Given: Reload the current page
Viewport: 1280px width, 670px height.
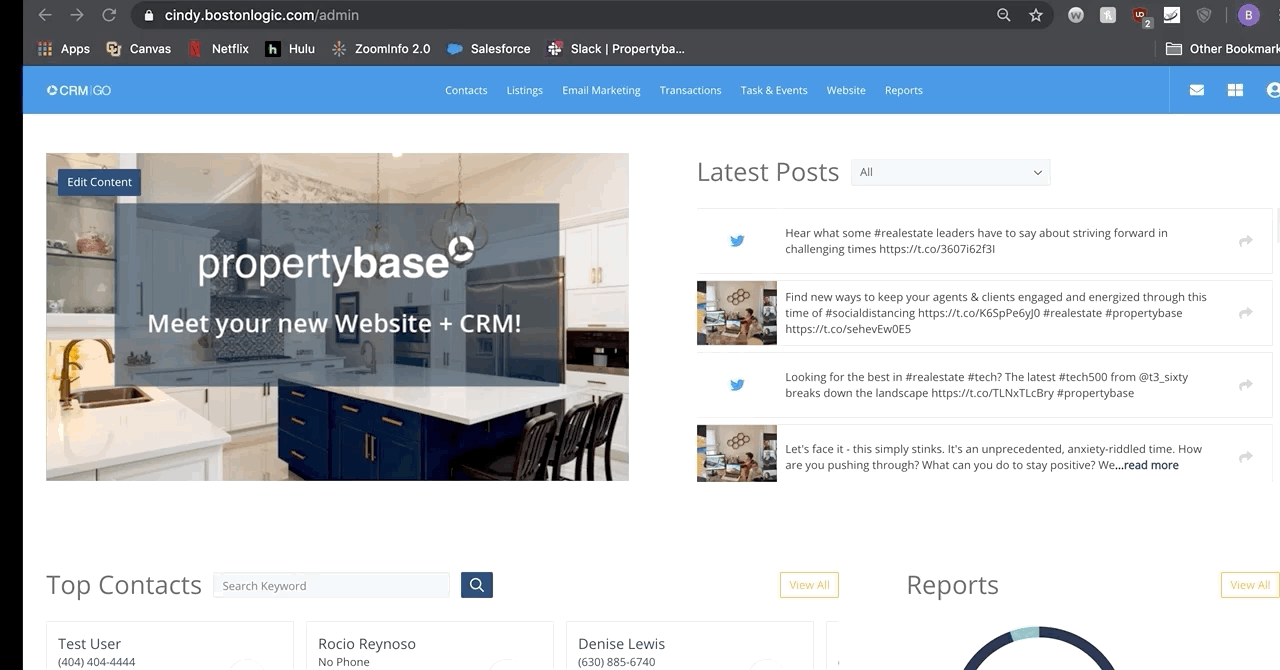Looking at the screenshot, I should tap(109, 15).
